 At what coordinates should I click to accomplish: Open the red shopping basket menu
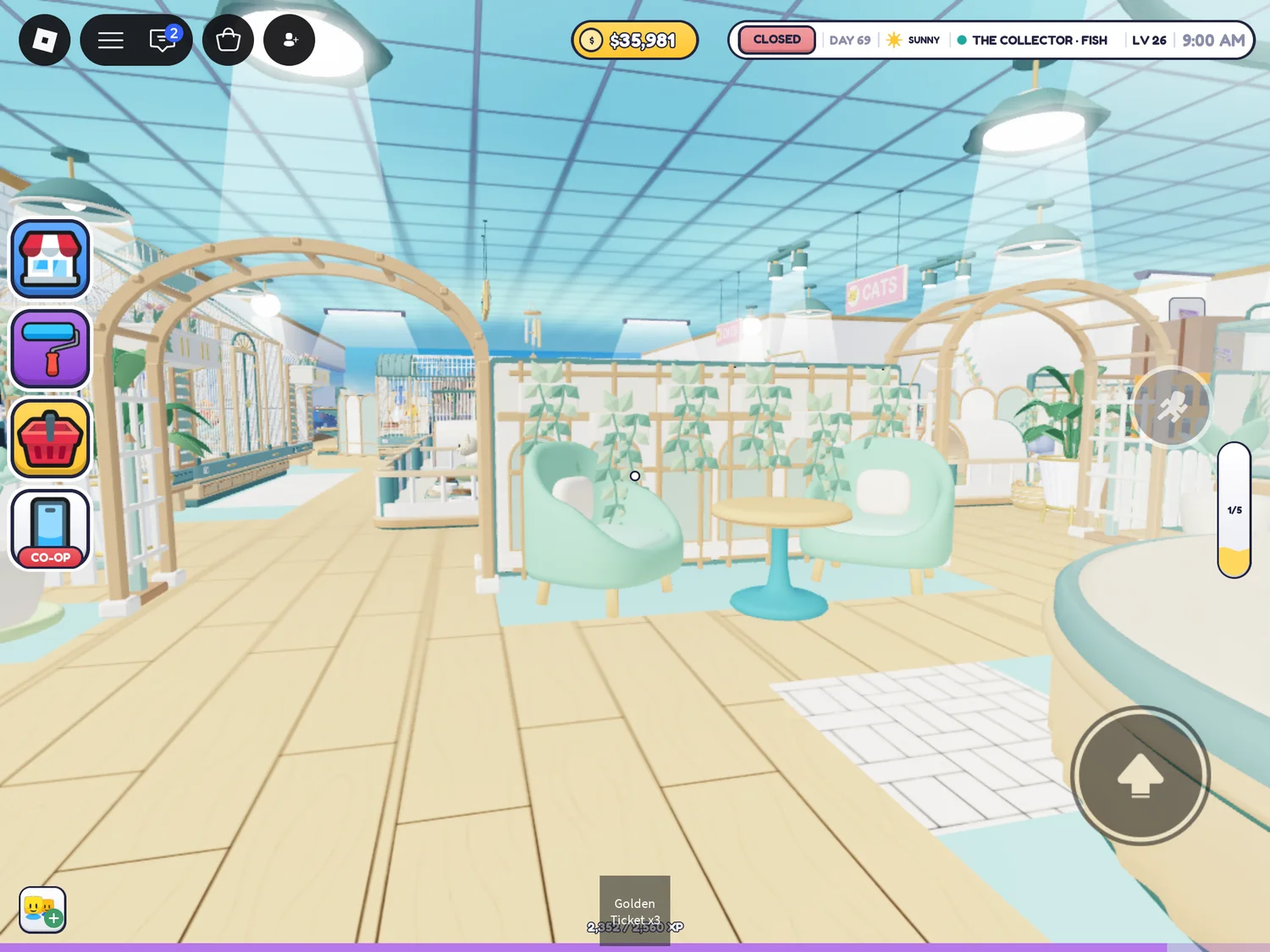[51, 438]
